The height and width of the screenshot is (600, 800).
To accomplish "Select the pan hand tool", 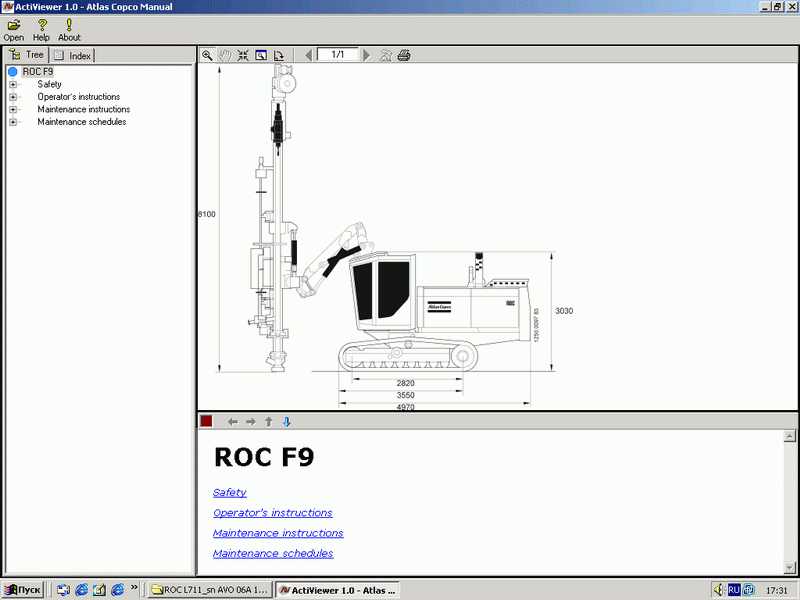I will [225, 56].
